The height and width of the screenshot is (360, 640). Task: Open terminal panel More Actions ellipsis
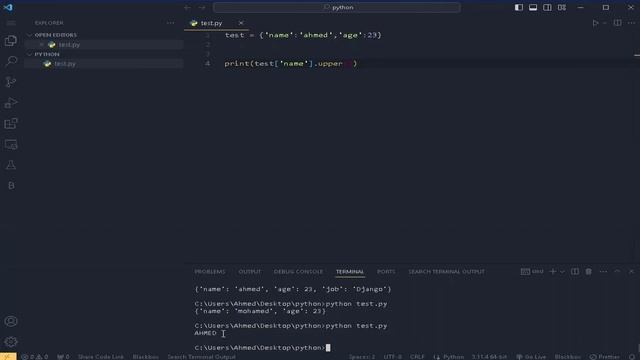tap(603, 271)
